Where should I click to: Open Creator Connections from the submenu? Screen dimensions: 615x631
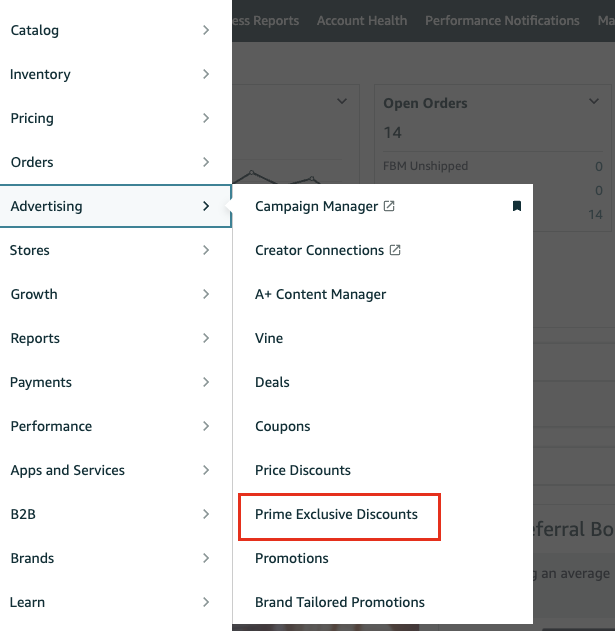[319, 250]
